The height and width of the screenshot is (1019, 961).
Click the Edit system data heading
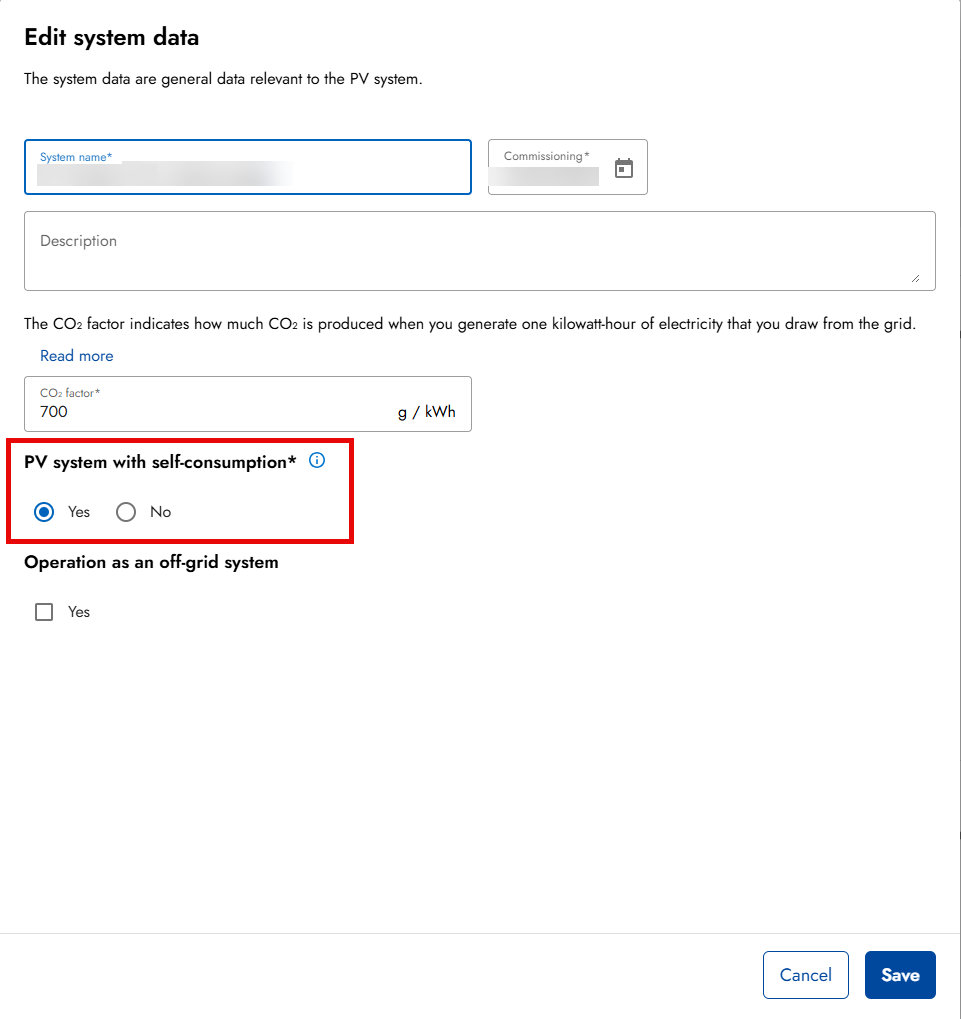[x=111, y=37]
